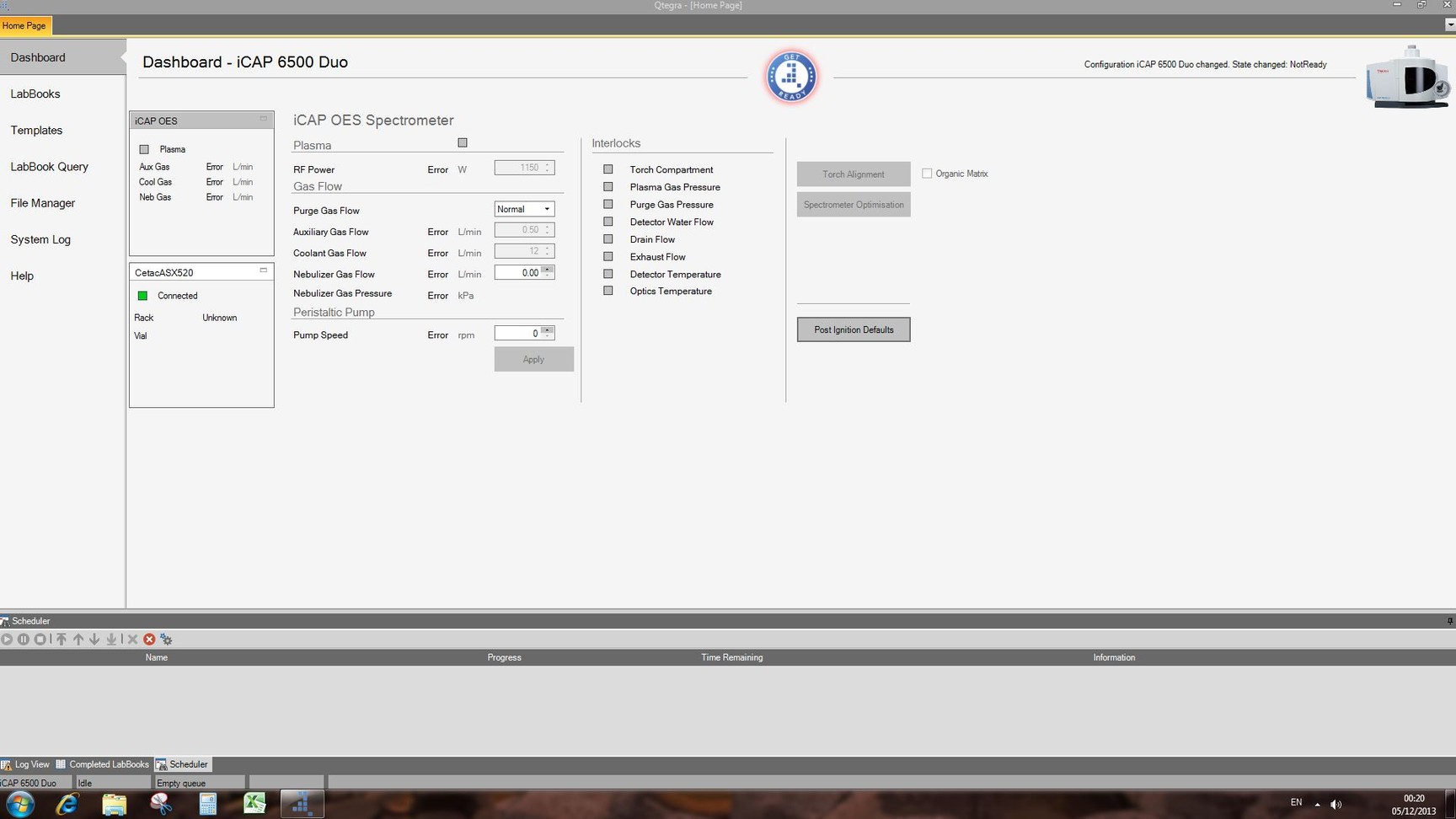Move queue item down one position

[x=94, y=640]
